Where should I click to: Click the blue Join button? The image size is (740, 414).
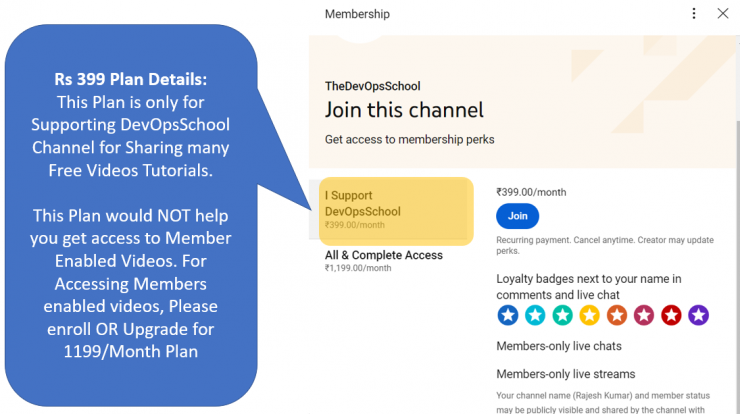pyautogui.click(x=517, y=216)
